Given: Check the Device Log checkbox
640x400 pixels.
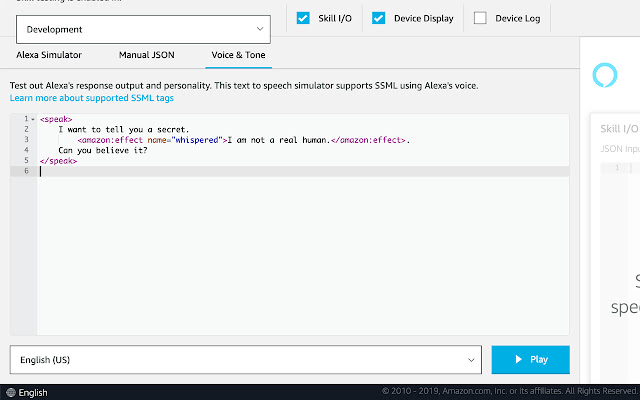Looking at the screenshot, I should 480,18.
